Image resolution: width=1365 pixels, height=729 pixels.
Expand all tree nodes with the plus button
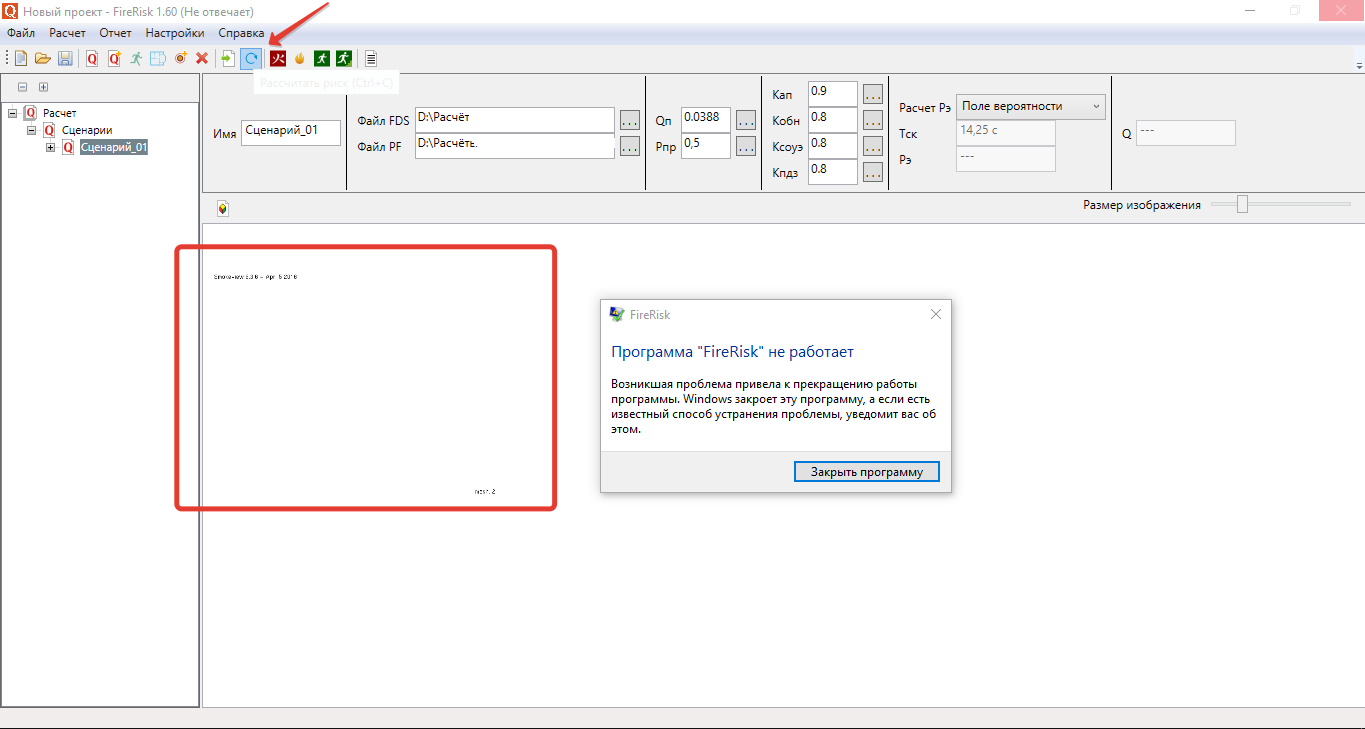pyautogui.click(x=43, y=87)
